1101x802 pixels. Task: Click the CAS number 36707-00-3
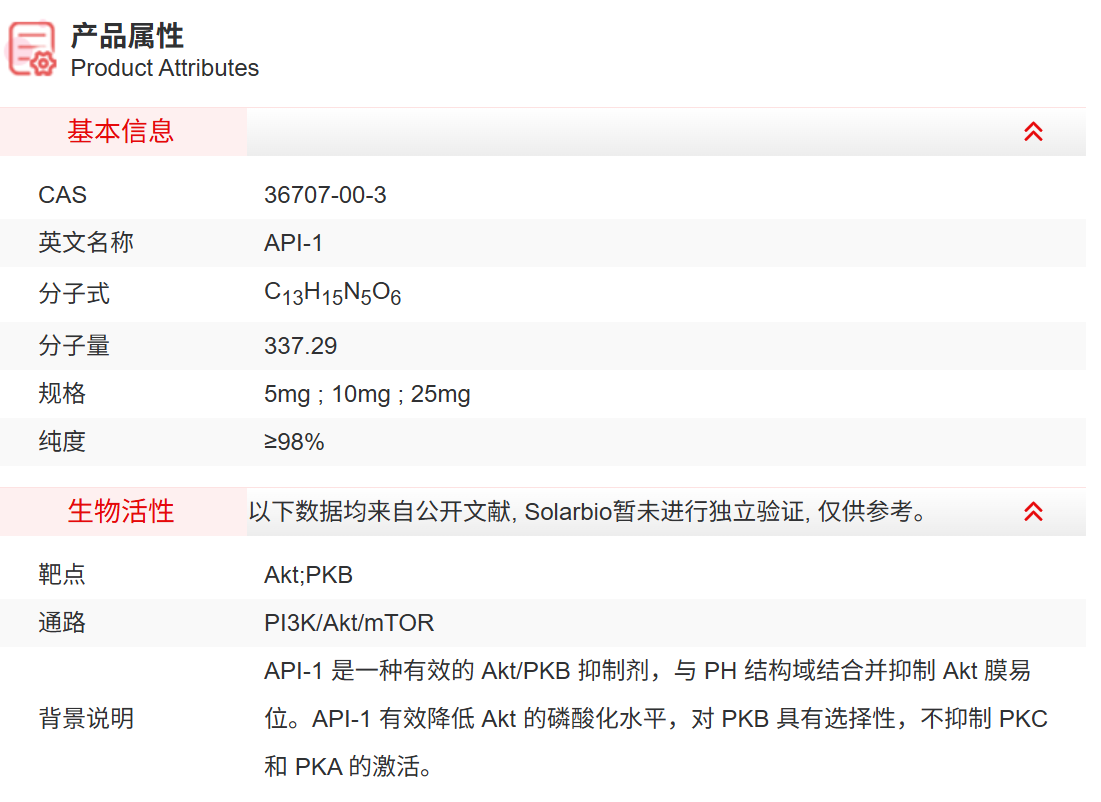325,195
